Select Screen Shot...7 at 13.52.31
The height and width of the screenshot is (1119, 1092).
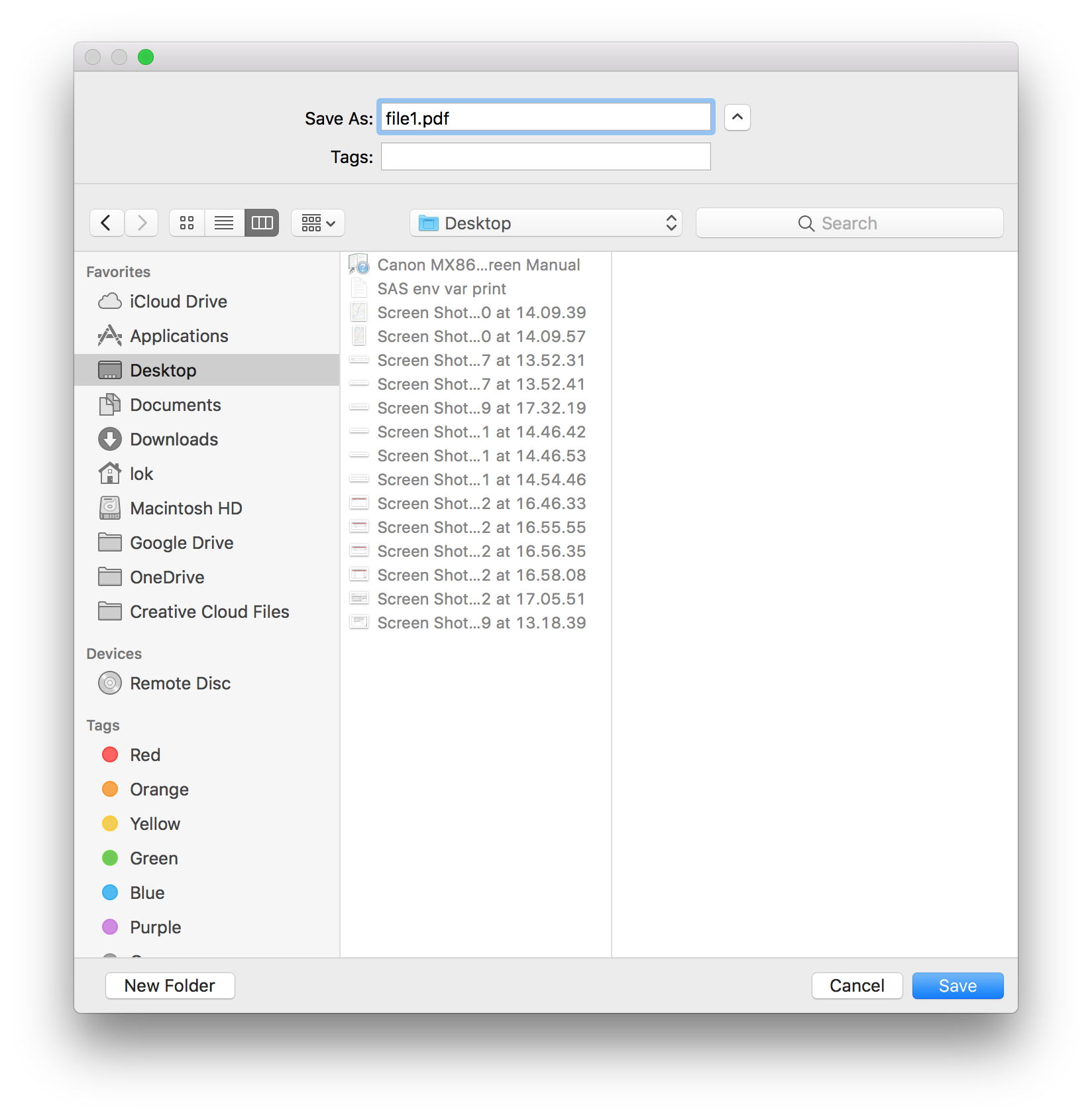click(476, 361)
